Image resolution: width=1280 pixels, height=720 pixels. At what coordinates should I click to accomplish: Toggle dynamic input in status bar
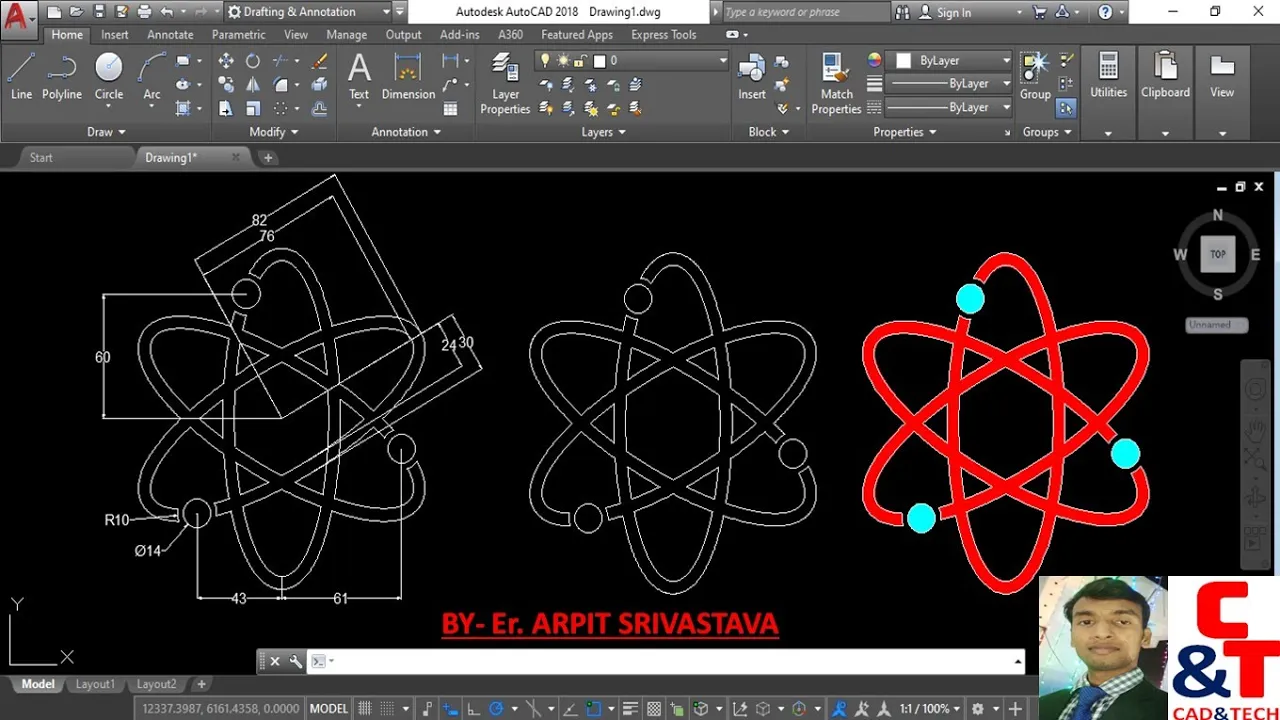[x=452, y=708]
